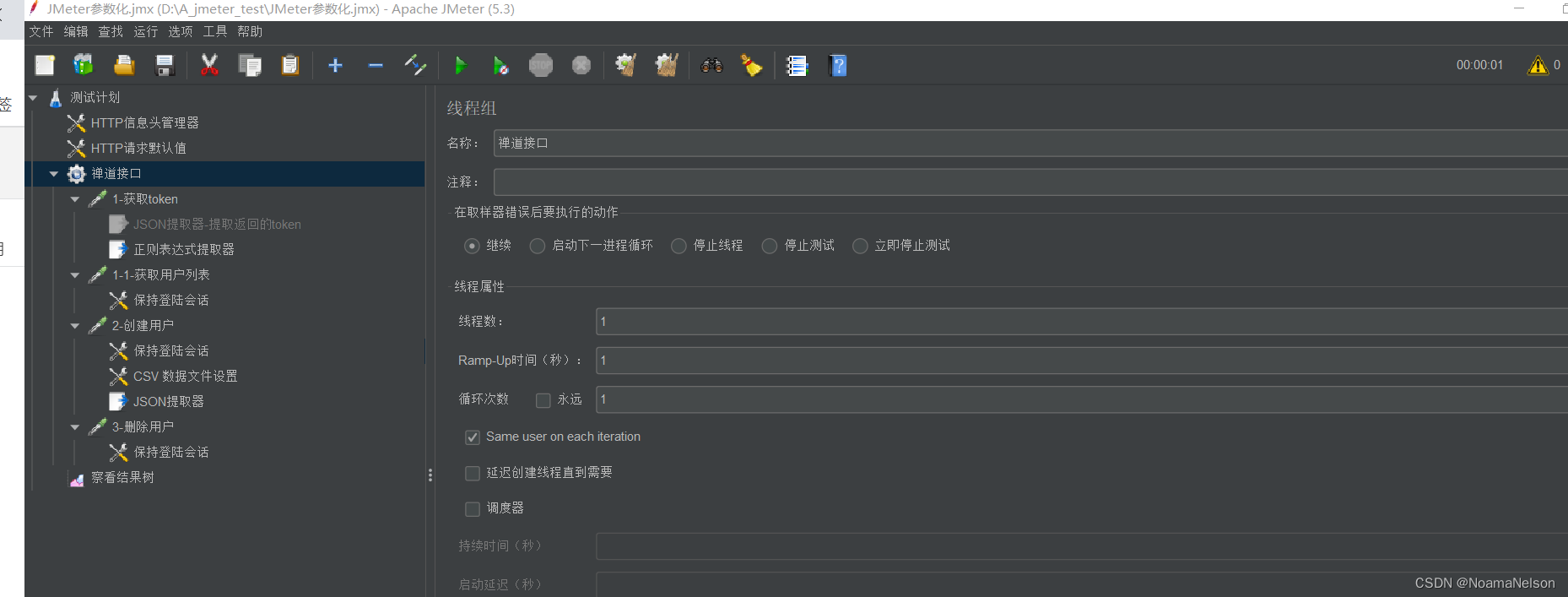
Task: Click the Reset search icon
Action: coord(751,65)
